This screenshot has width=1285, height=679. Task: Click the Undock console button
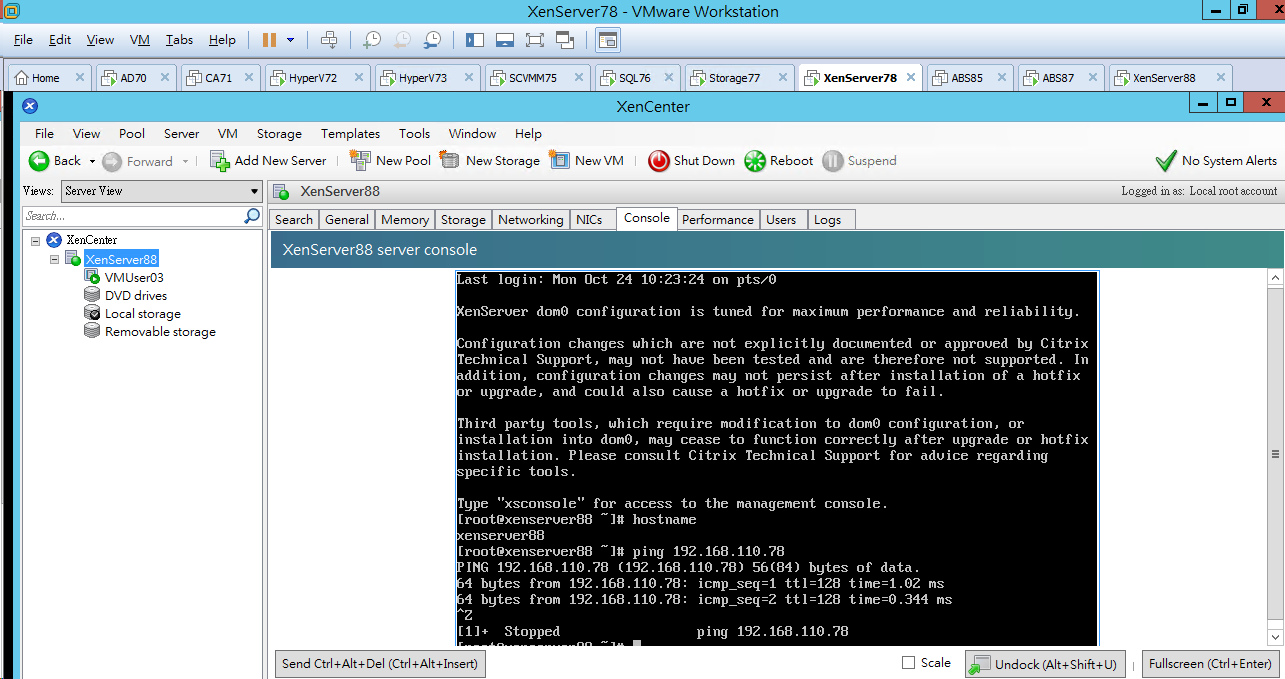[1045, 664]
